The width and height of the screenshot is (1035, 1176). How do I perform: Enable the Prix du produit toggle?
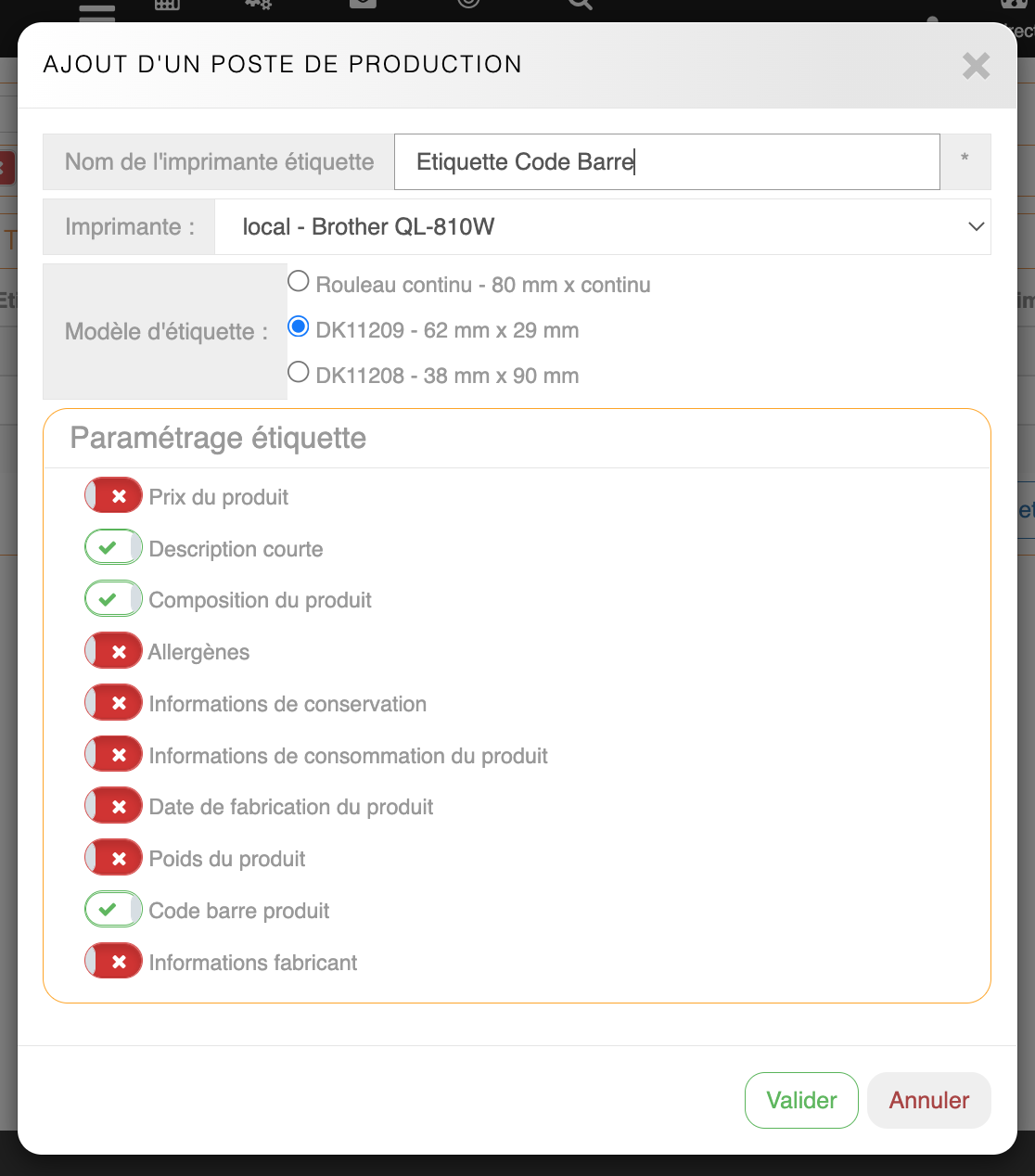[x=113, y=496]
